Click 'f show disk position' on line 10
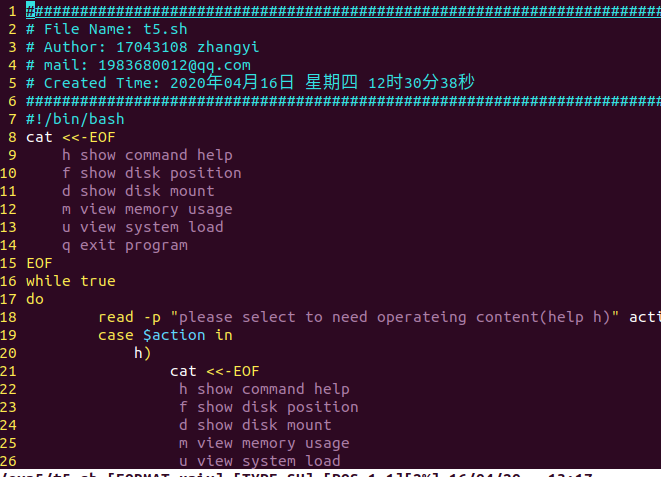This screenshot has width=661, height=477. click(x=151, y=173)
